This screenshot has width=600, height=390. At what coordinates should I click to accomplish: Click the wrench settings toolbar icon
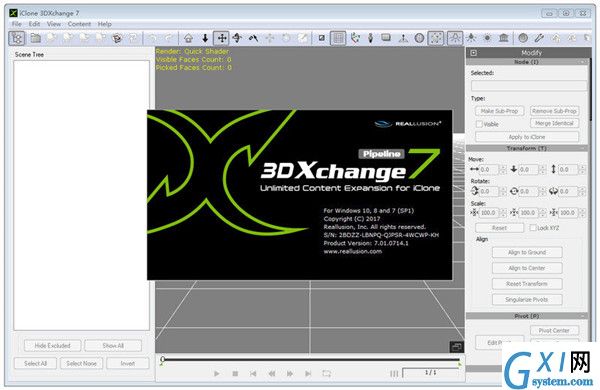pyautogui.click(x=539, y=38)
